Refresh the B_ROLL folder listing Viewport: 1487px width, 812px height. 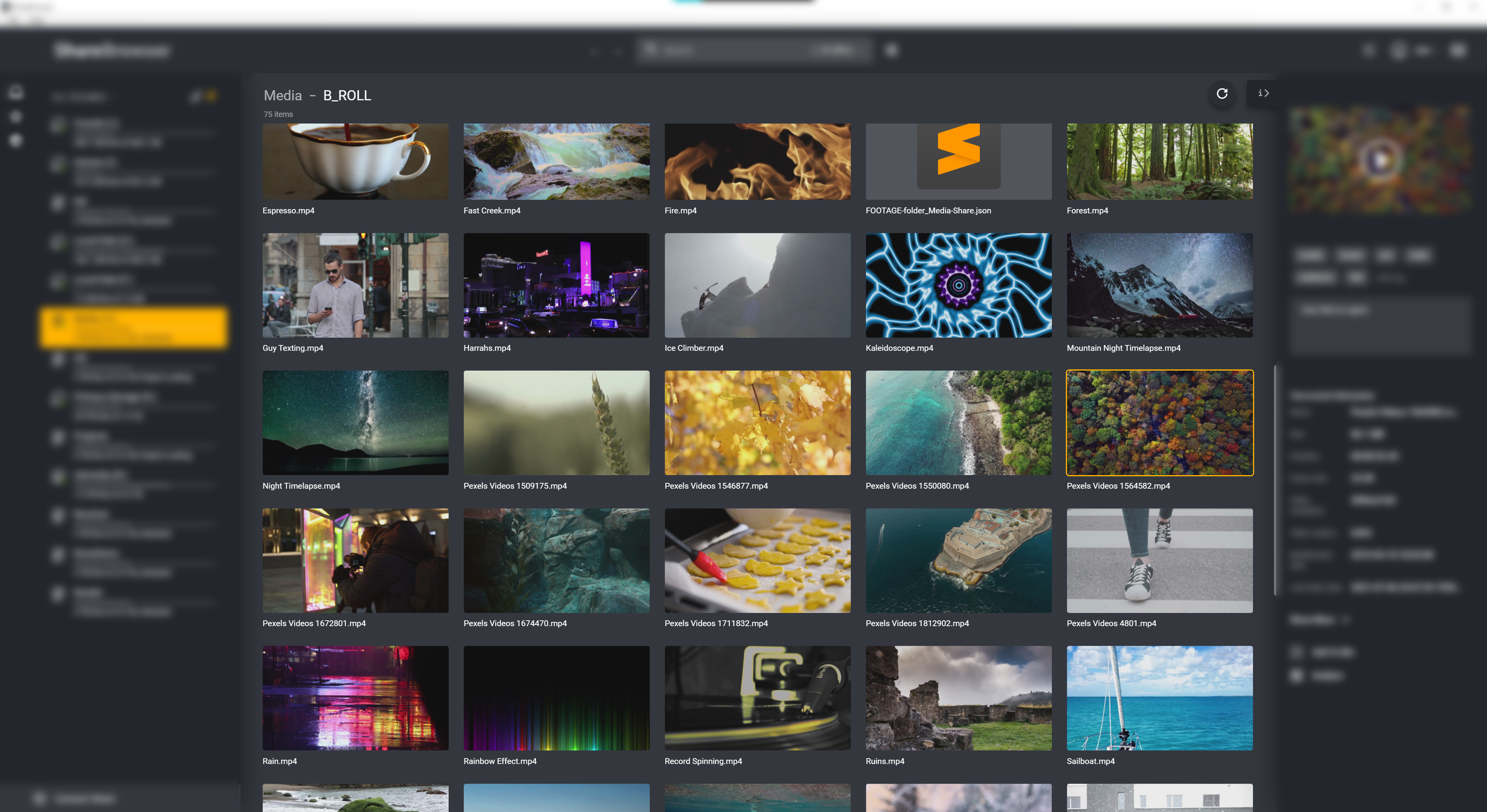pos(1222,93)
